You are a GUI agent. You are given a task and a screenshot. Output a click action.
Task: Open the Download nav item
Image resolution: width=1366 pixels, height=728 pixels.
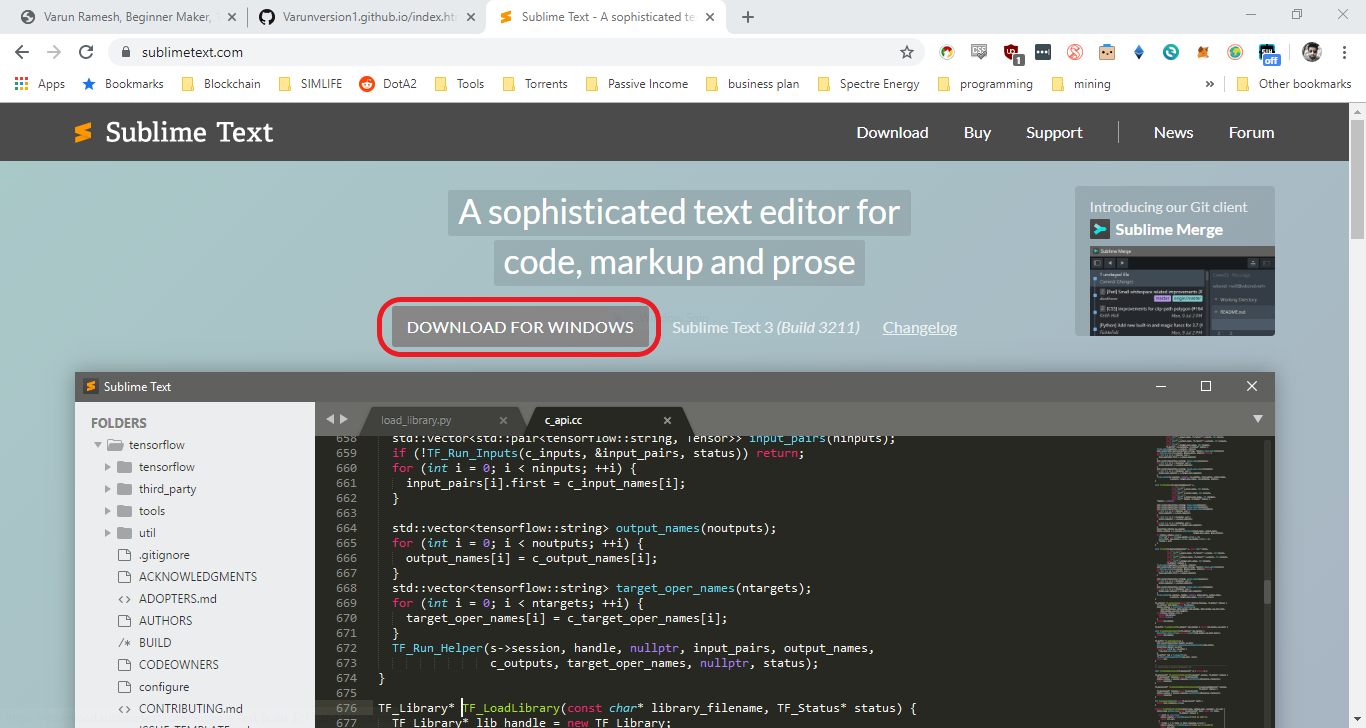coord(892,132)
